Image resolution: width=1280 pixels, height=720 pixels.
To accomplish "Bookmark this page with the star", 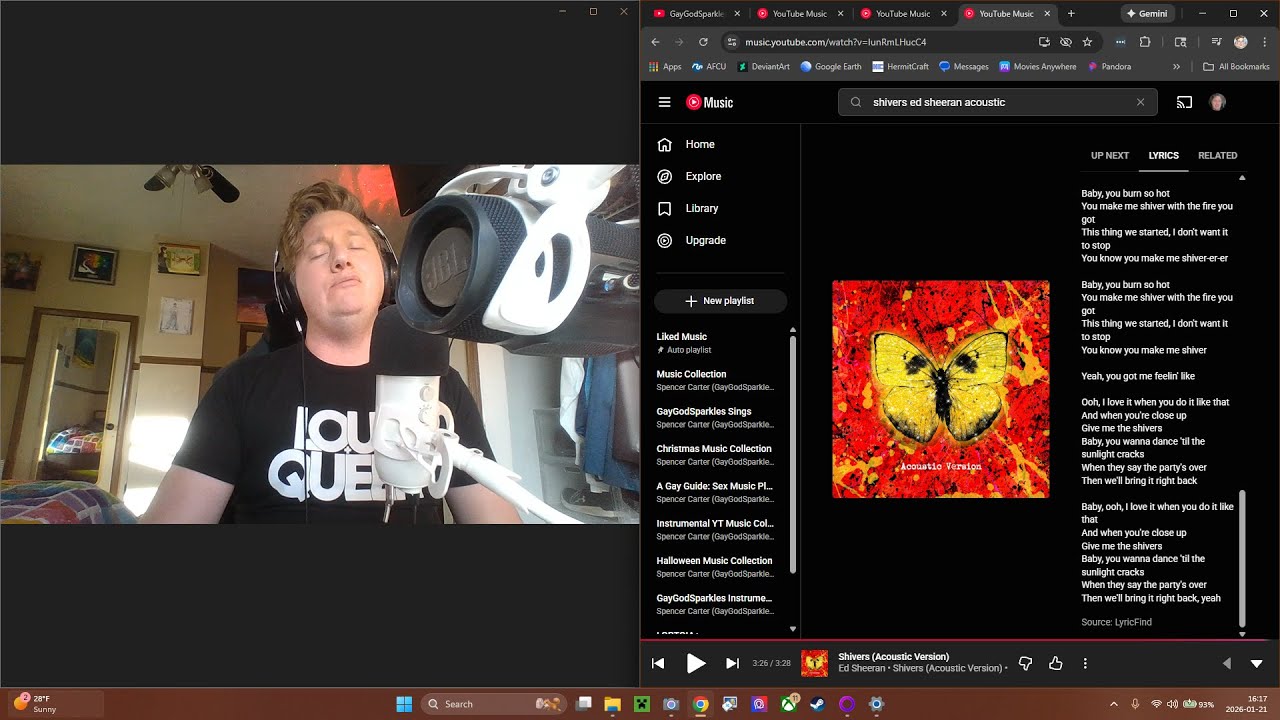I will (x=1087, y=42).
